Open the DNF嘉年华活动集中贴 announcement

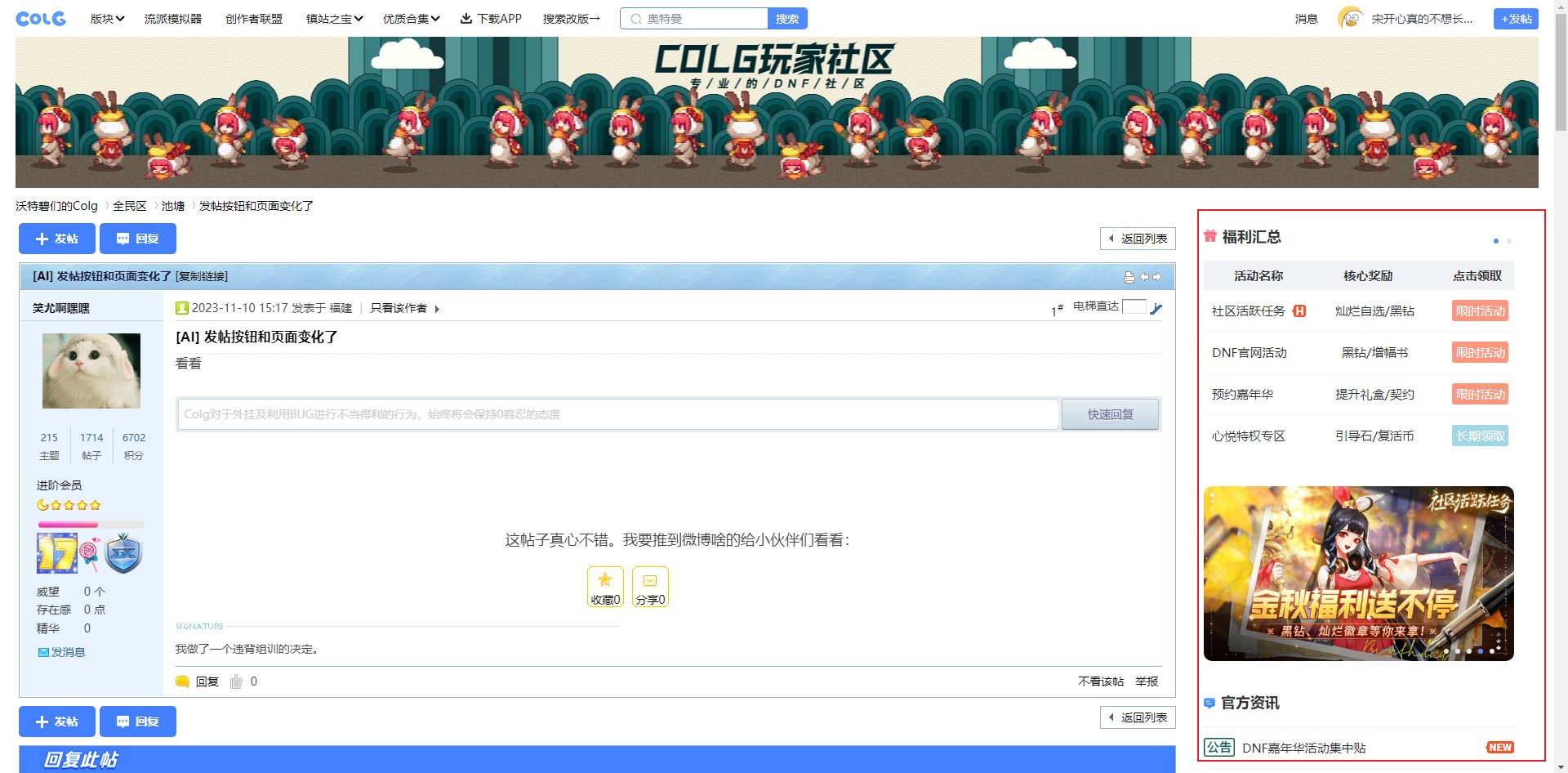(x=1303, y=748)
